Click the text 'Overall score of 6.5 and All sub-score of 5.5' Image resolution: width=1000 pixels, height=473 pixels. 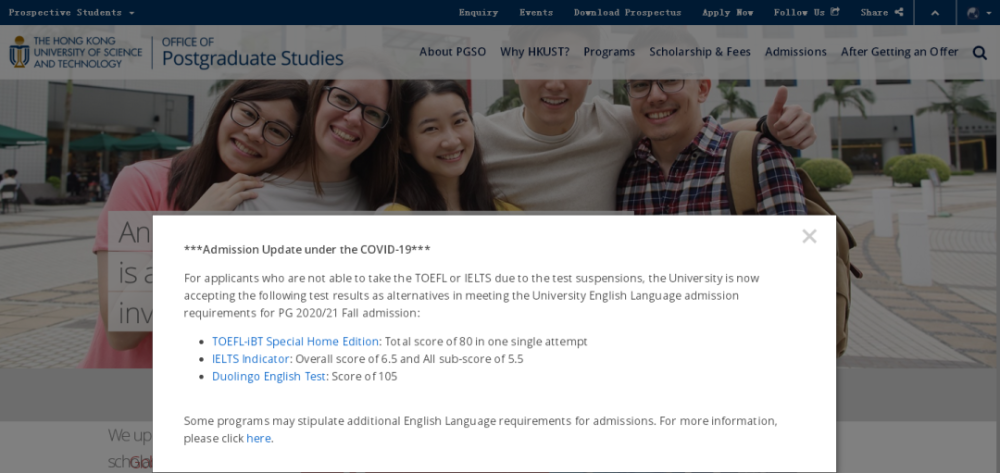(409, 359)
